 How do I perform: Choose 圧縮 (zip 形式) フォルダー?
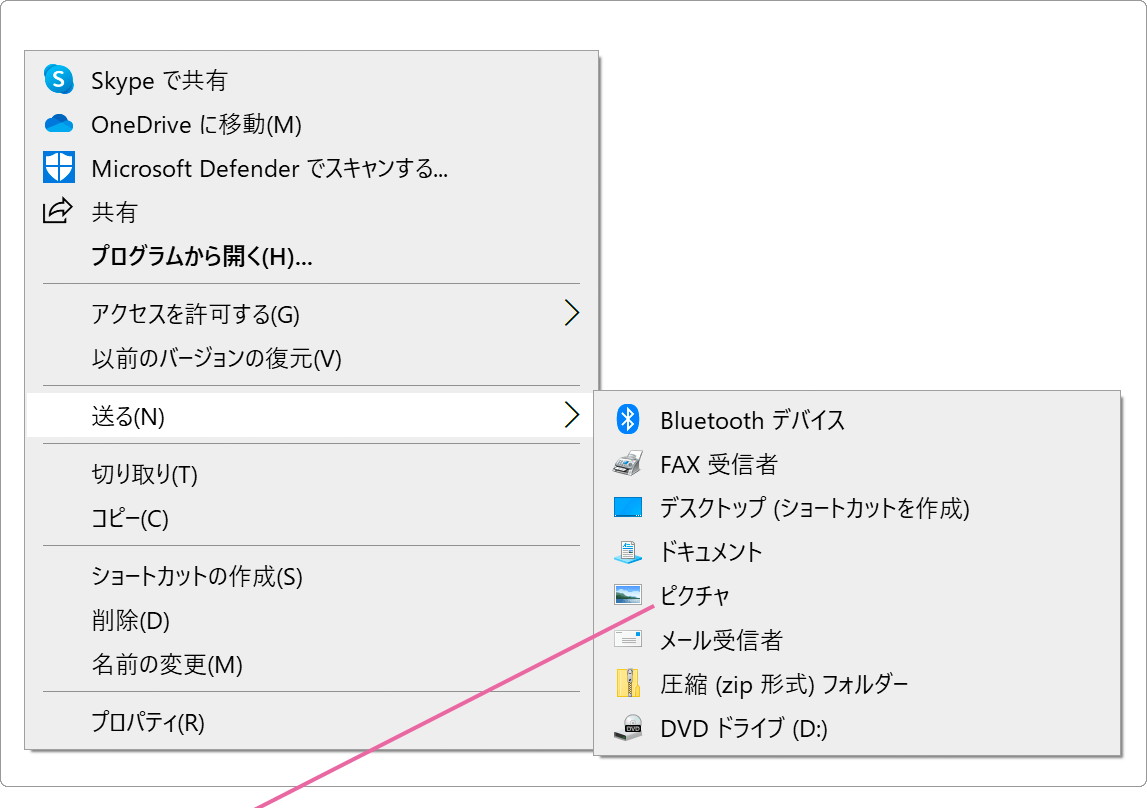click(x=857, y=684)
